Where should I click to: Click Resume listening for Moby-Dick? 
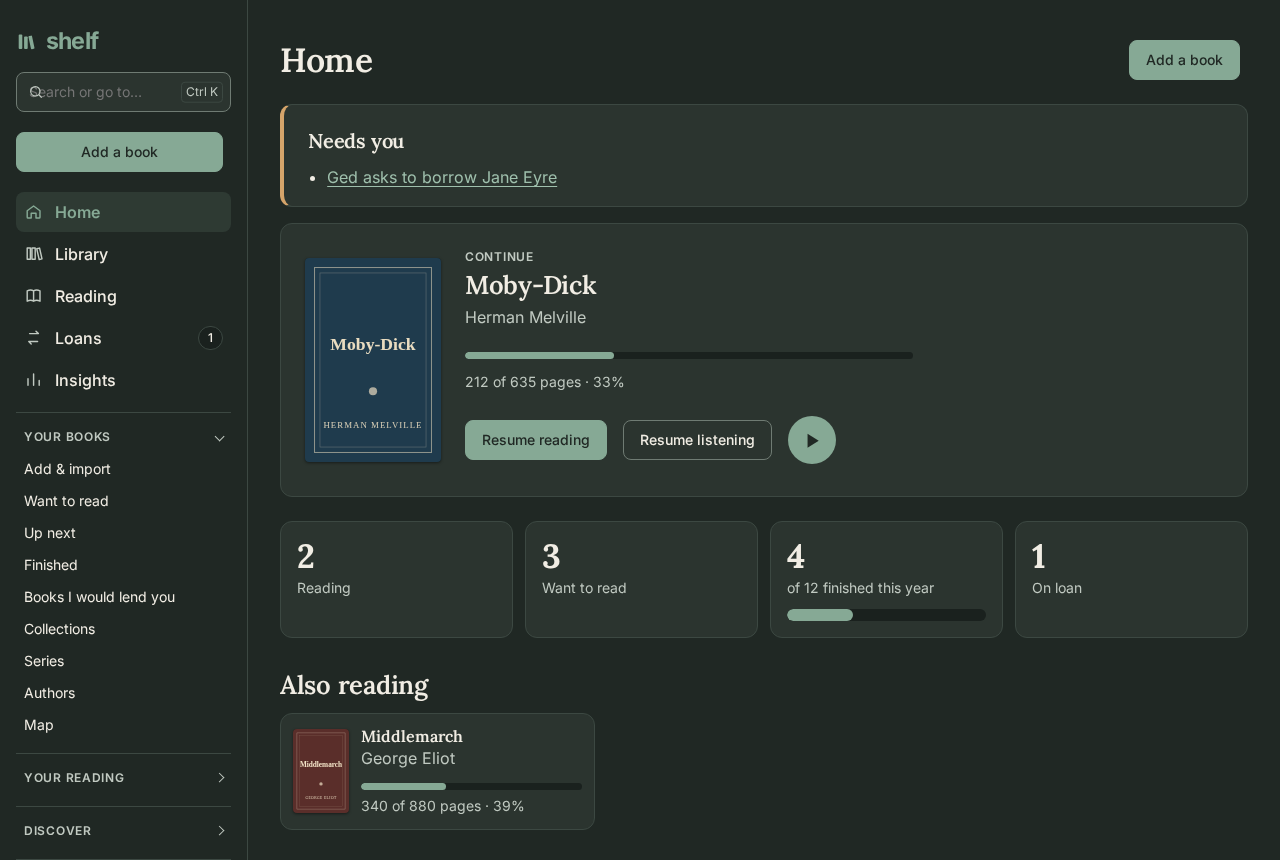pyautogui.click(x=697, y=440)
